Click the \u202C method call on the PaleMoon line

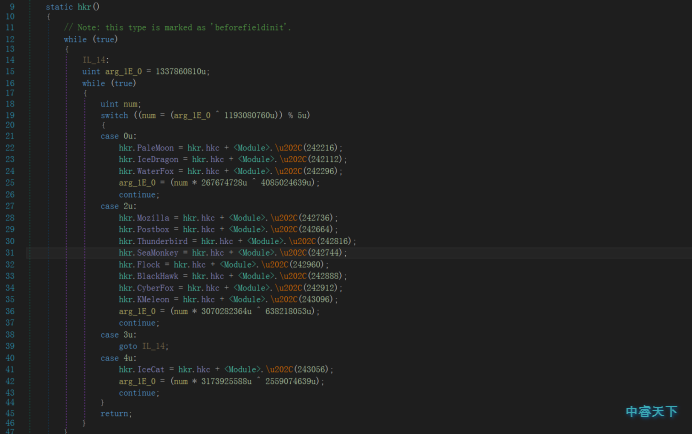point(289,147)
